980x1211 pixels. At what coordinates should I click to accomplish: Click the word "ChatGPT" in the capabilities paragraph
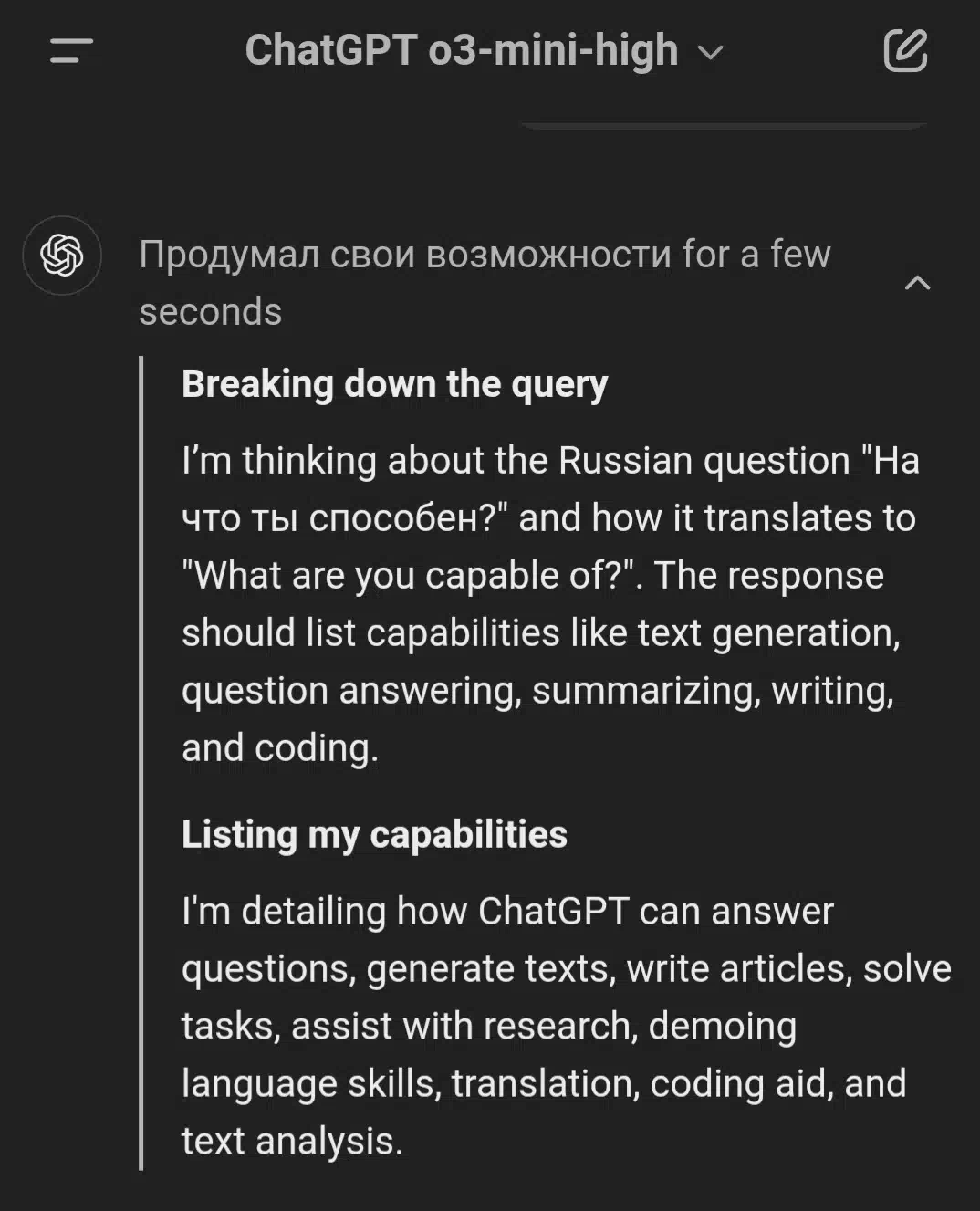(553, 911)
